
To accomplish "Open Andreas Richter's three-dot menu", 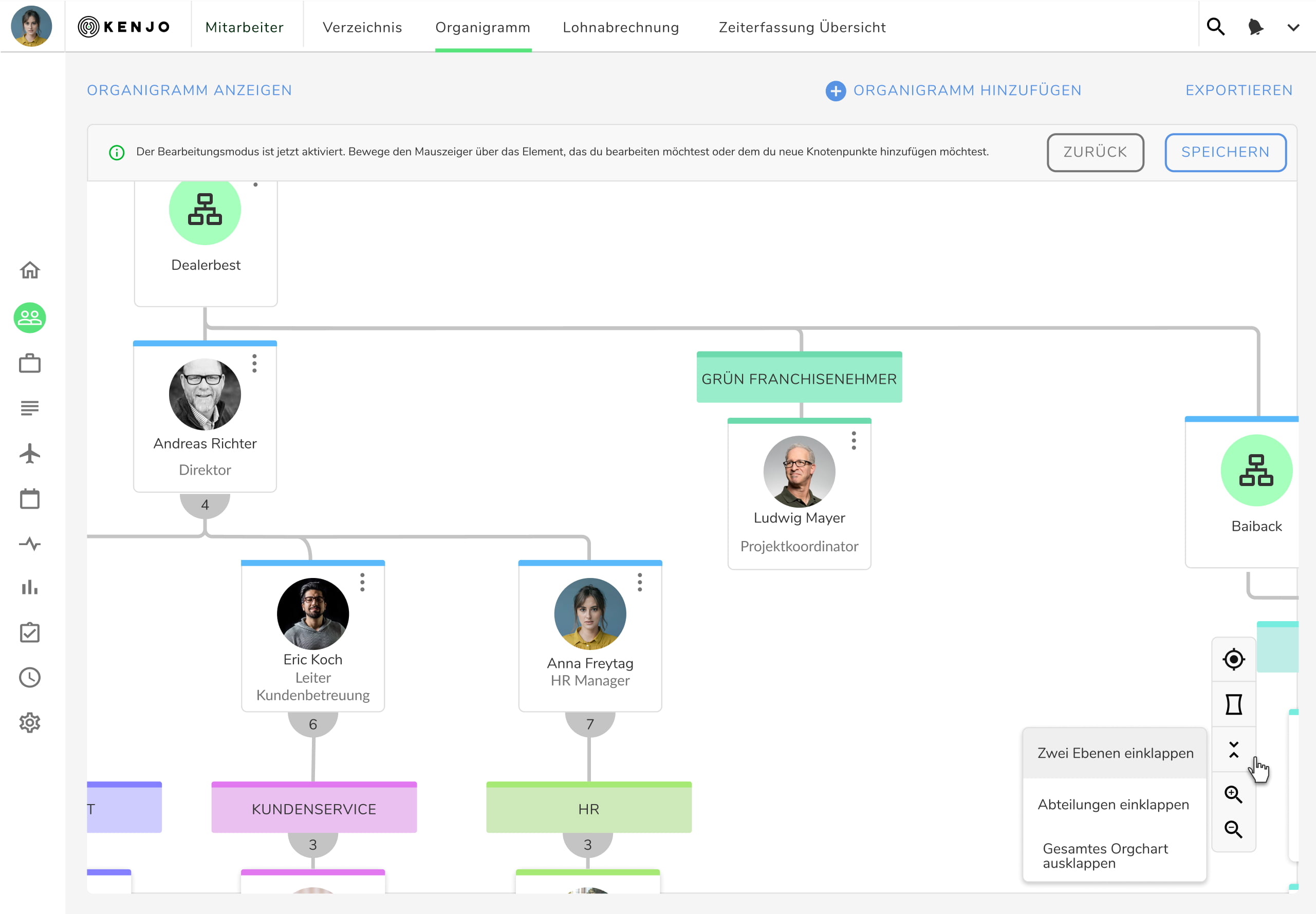I will coord(255,364).
